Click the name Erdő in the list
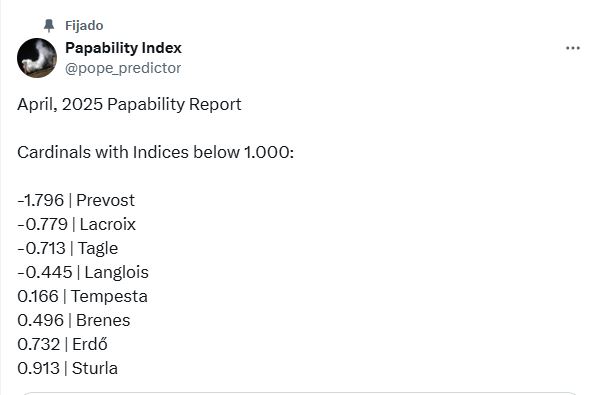The image size is (596, 395). click(x=90, y=344)
